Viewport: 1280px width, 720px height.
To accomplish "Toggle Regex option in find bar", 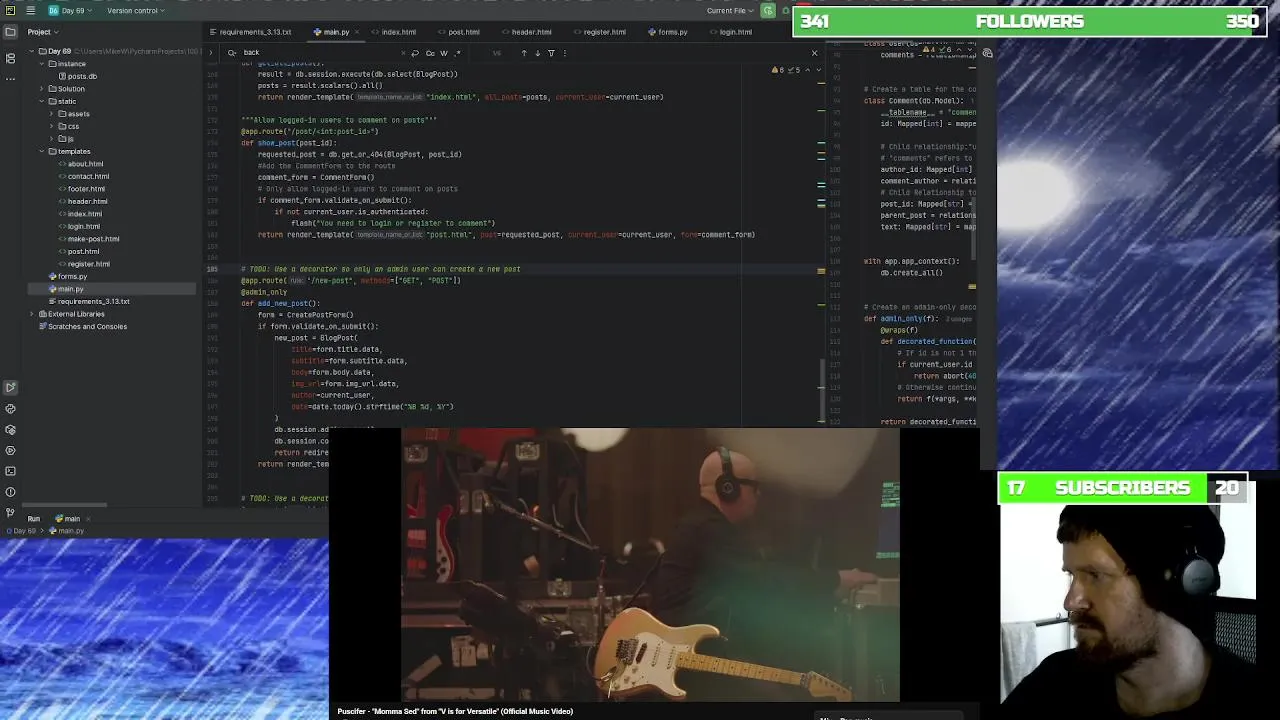I will pyautogui.click(x=457, y=53).
